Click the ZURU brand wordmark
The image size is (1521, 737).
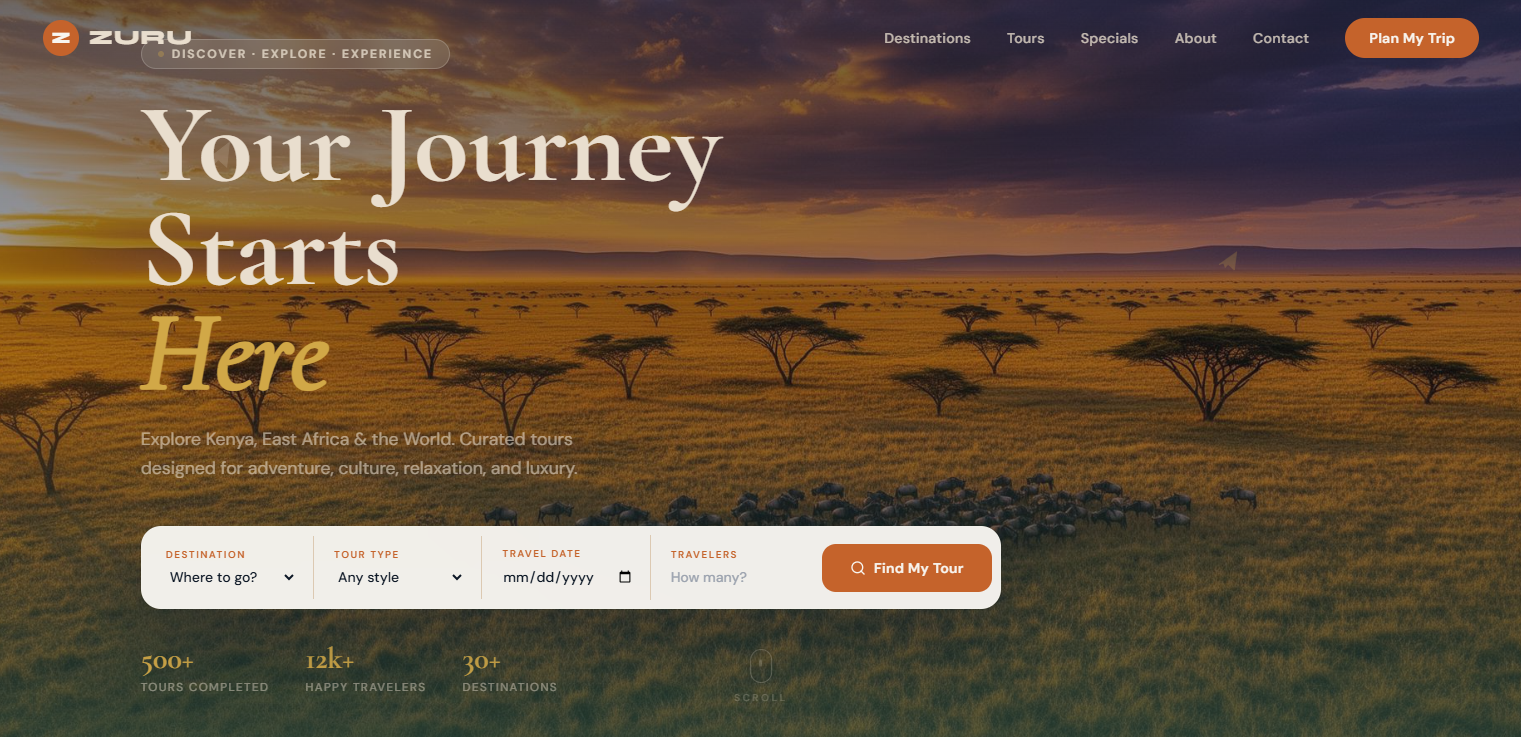pyautogui.click(x=139, y=38)
